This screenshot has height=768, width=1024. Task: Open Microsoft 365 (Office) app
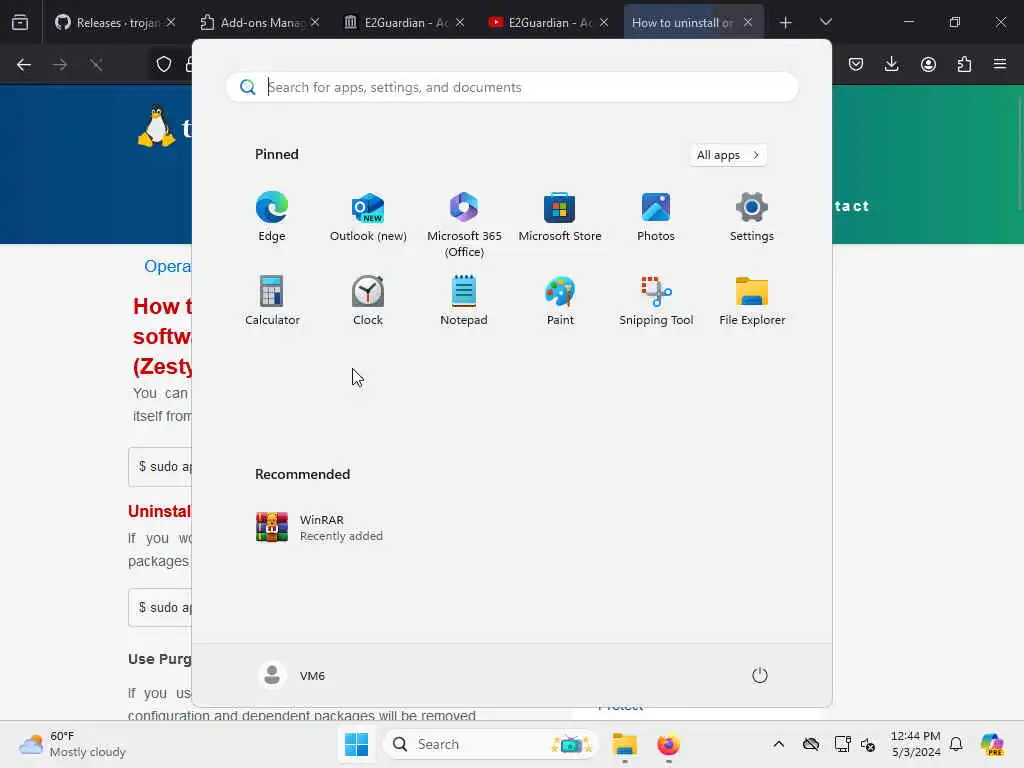[x=464, y=225]
